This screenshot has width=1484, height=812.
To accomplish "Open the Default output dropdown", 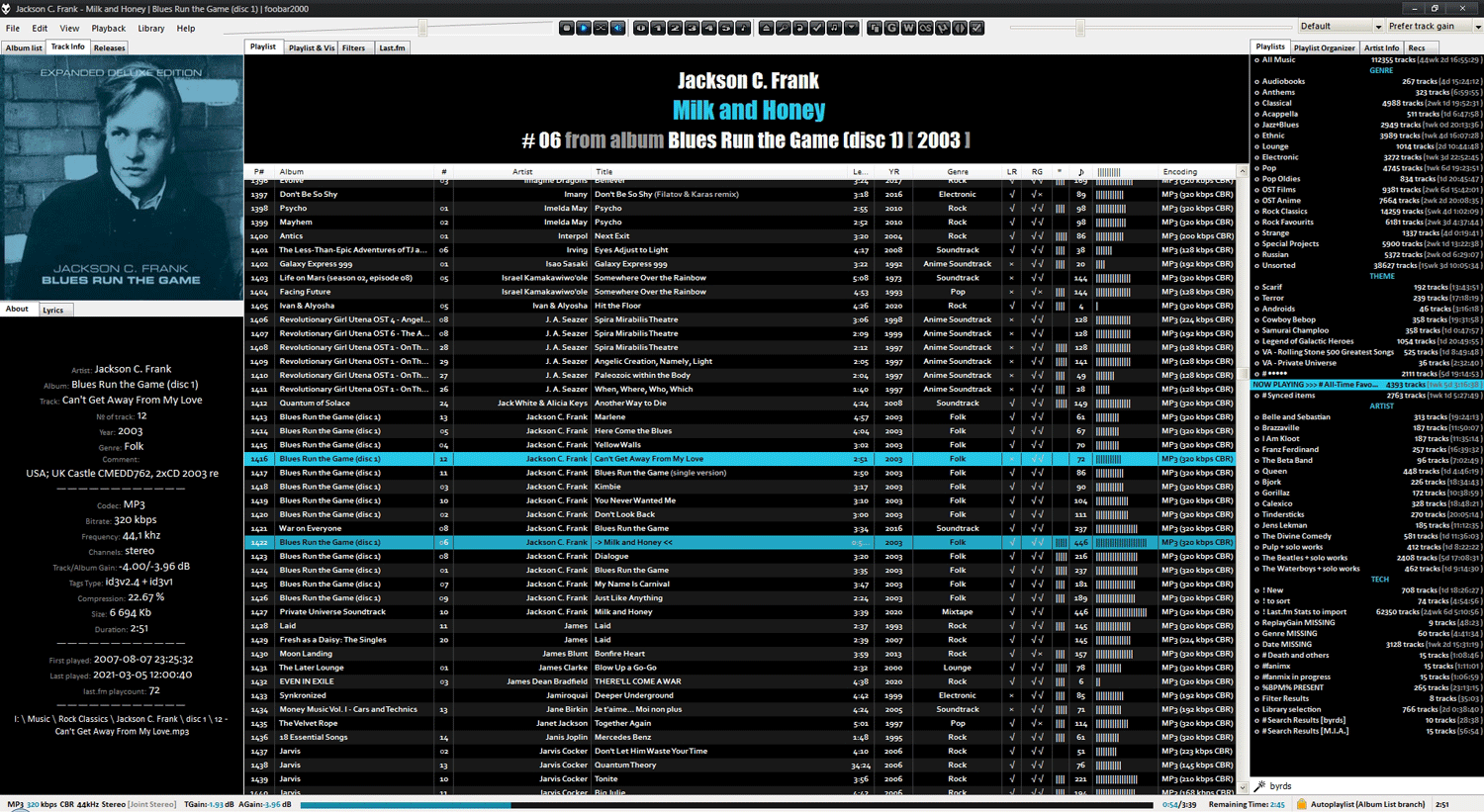I will click(x=1340, y=27).
